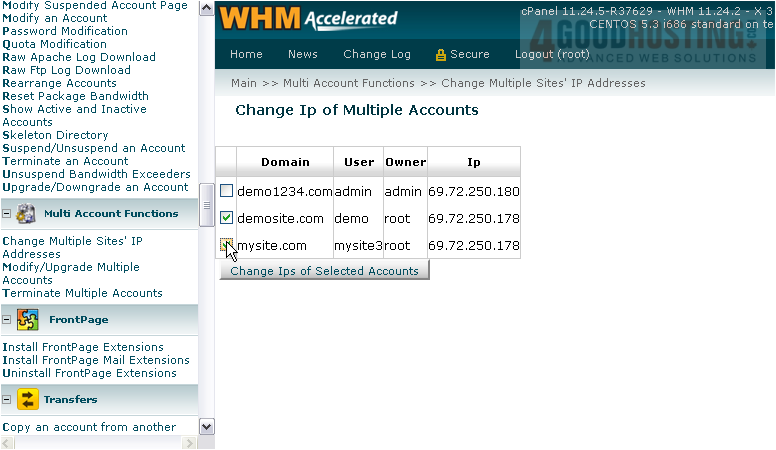Open the Change Log menu item

376,55
